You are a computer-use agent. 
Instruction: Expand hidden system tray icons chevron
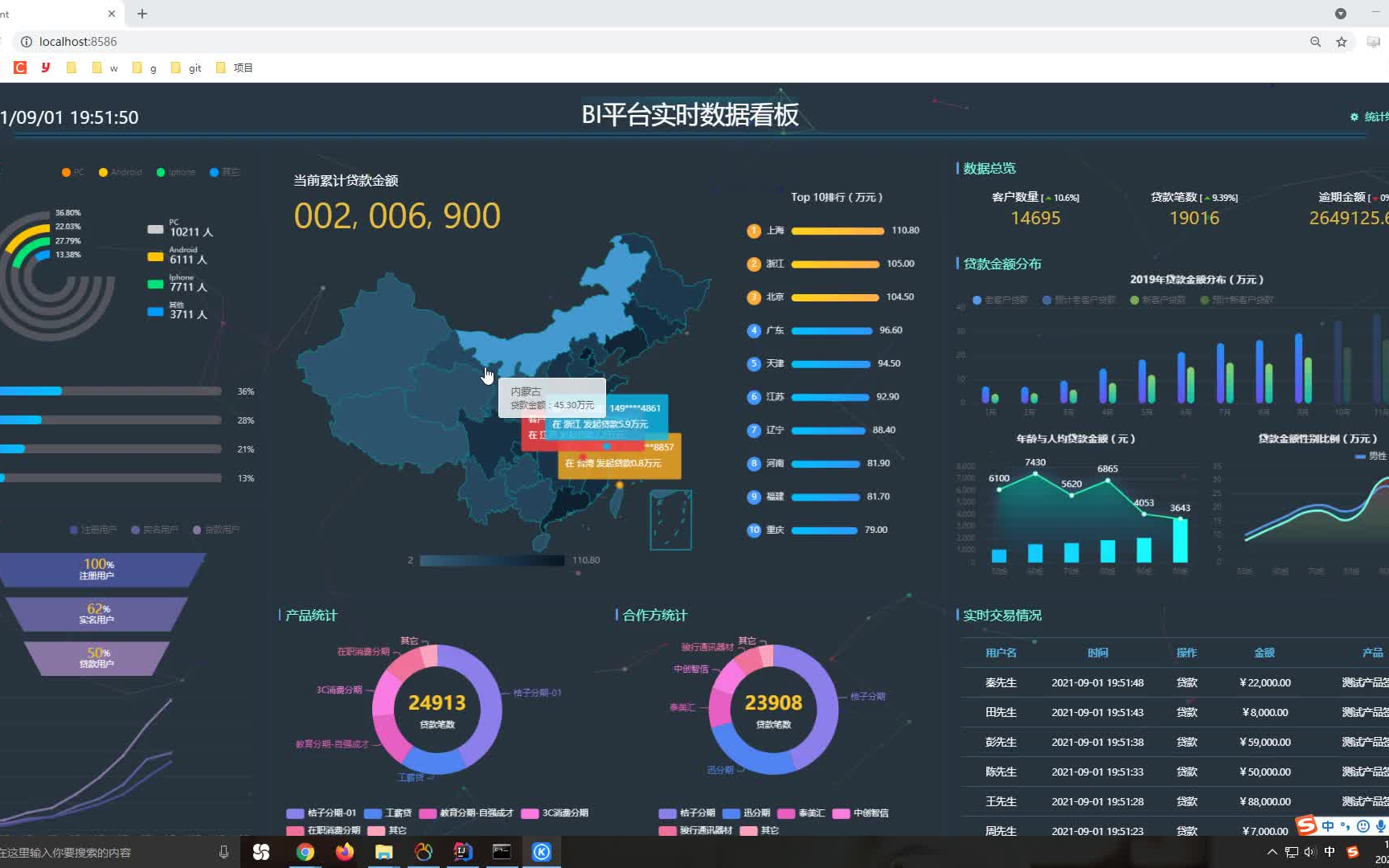click(x=1272, y=852)
